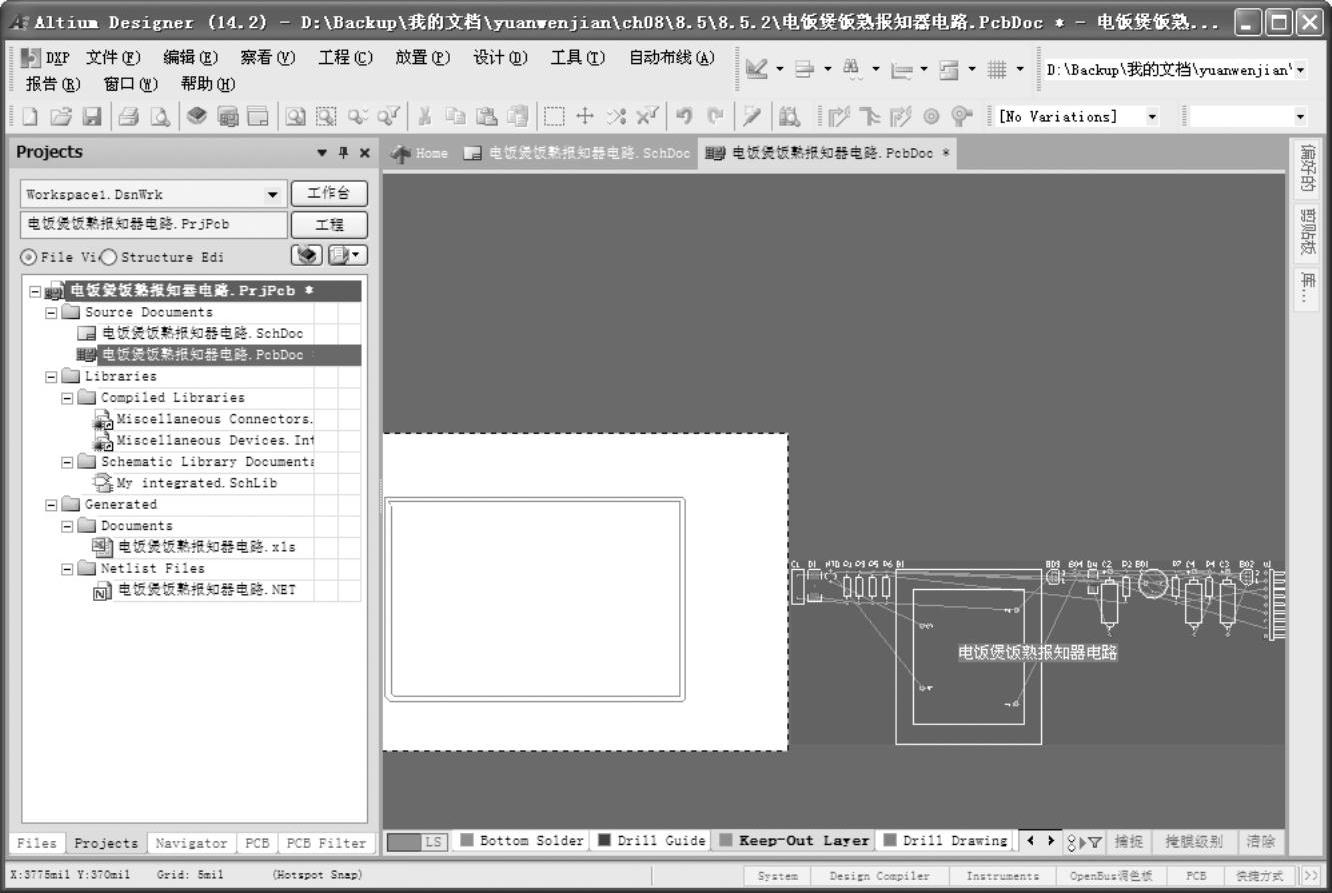Click the Design Compiler status bar button
Viewport: 1332px width, 893px height.
879,876
